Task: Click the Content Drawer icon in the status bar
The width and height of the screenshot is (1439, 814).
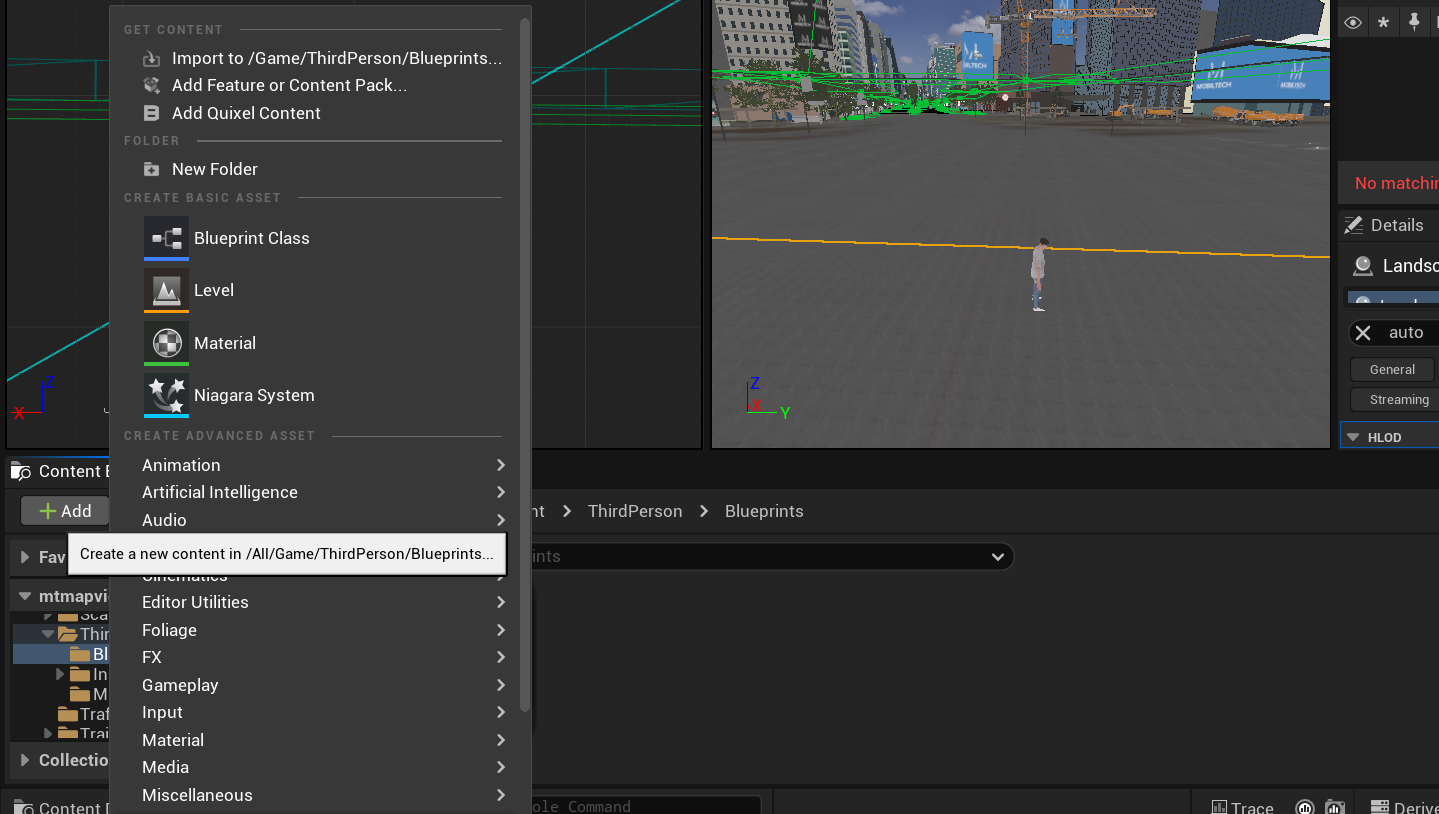Action: point(22,807)
